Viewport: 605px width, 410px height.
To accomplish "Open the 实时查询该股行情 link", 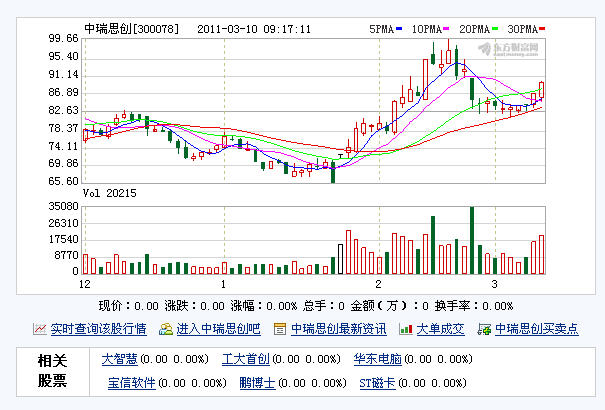I will click(98, 329).
